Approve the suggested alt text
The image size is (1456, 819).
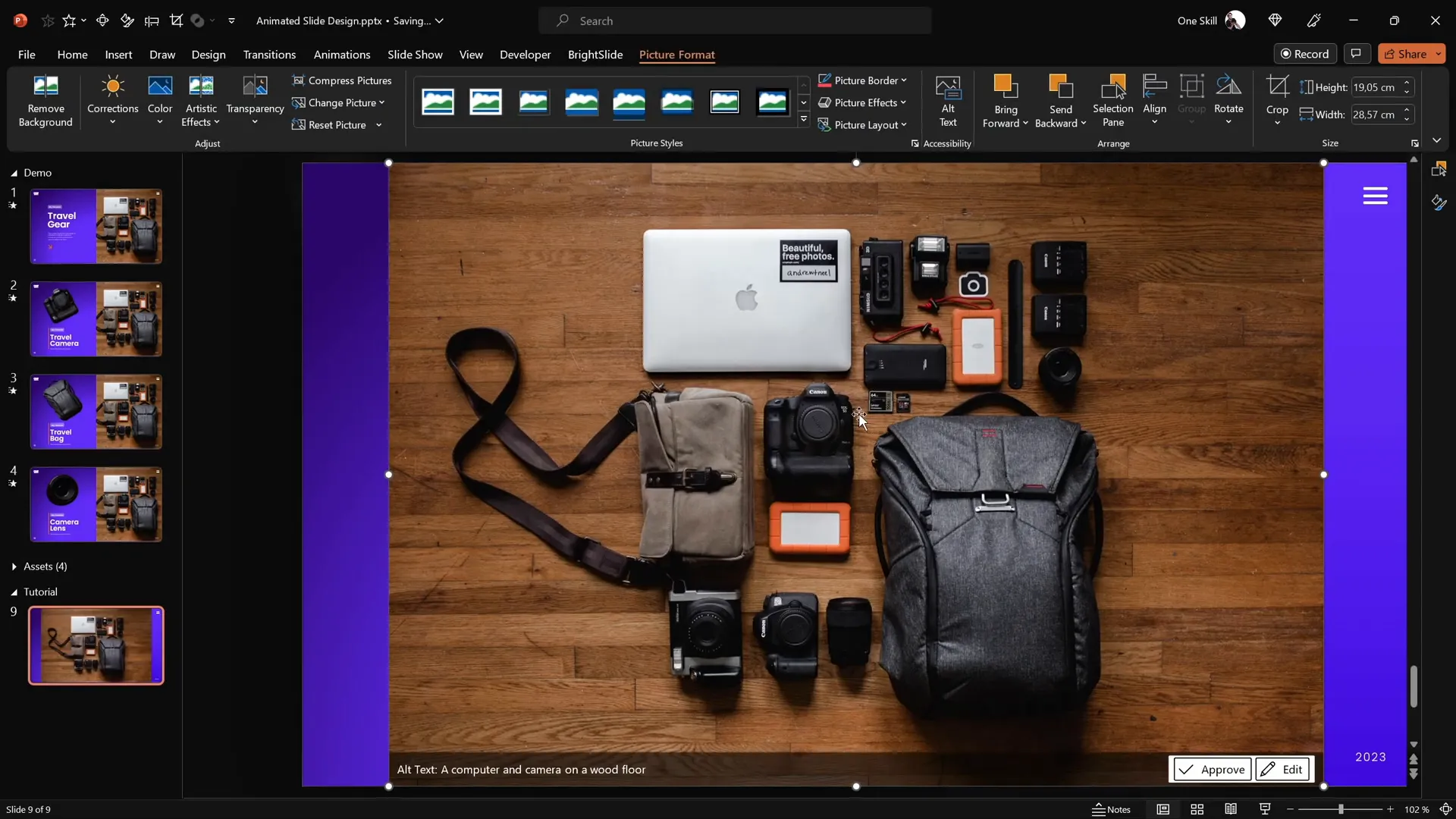1211,769
